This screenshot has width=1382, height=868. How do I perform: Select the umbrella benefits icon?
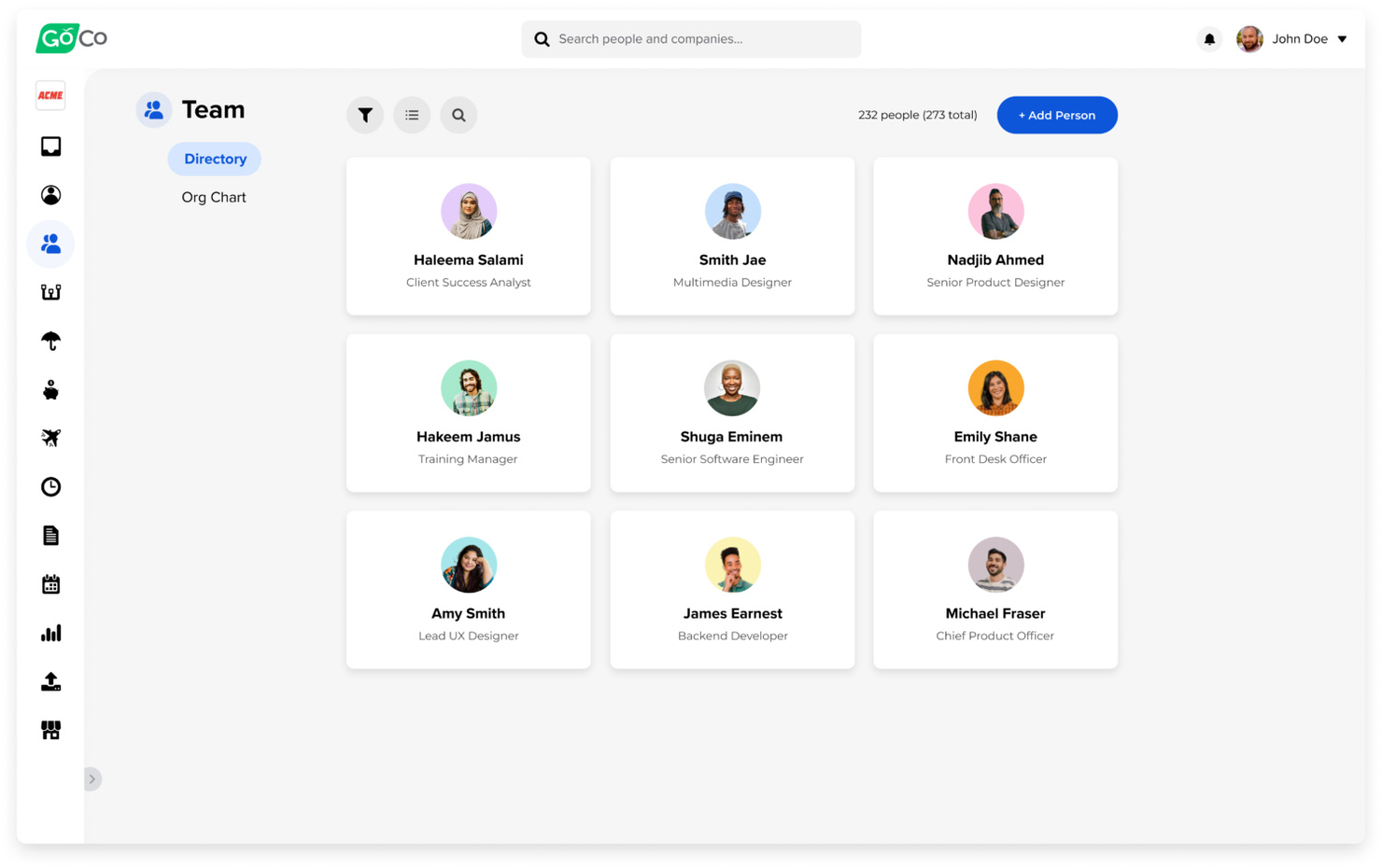point(50,342)
